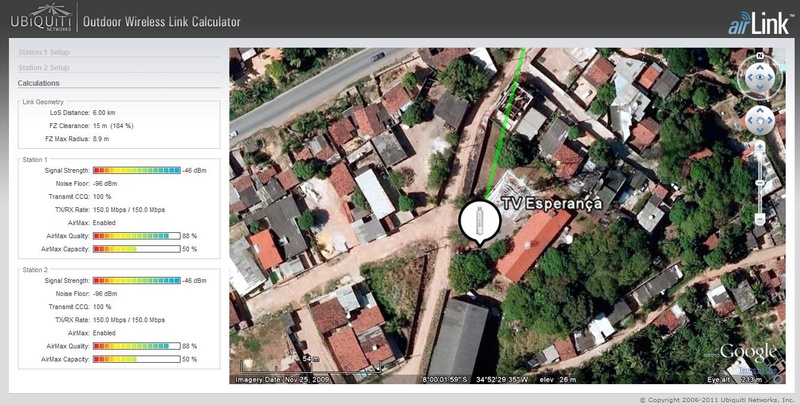800x405 pixels.
Task: Look down with the eye control arrow
Action: [760, 88]
